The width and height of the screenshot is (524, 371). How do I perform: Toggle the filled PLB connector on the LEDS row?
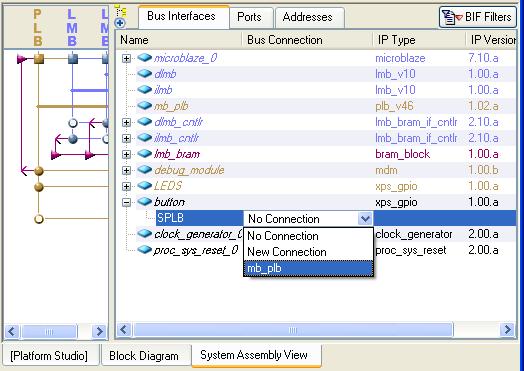coord(39,187)
